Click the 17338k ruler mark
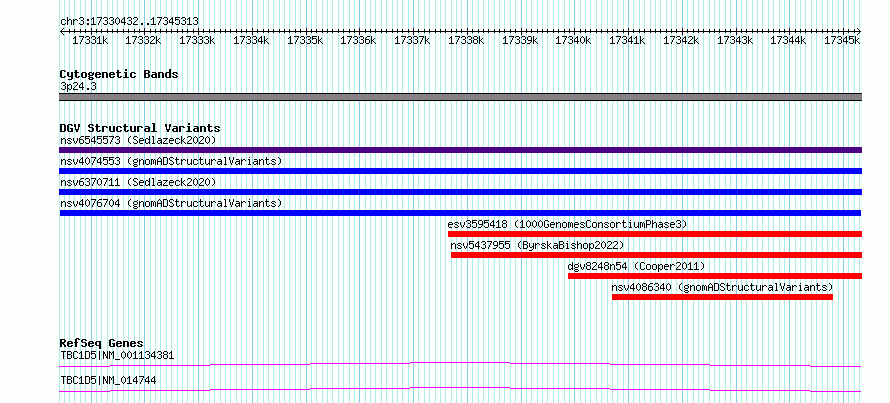 point(466,40)
